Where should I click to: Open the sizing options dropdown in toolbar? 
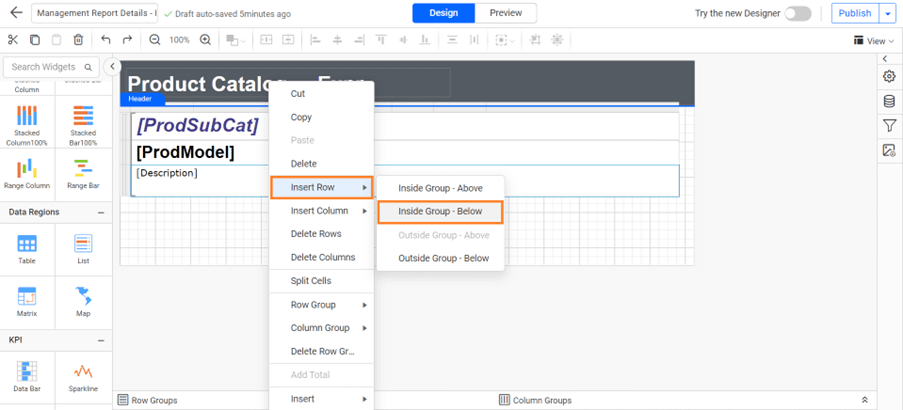[x=505, y=40]
